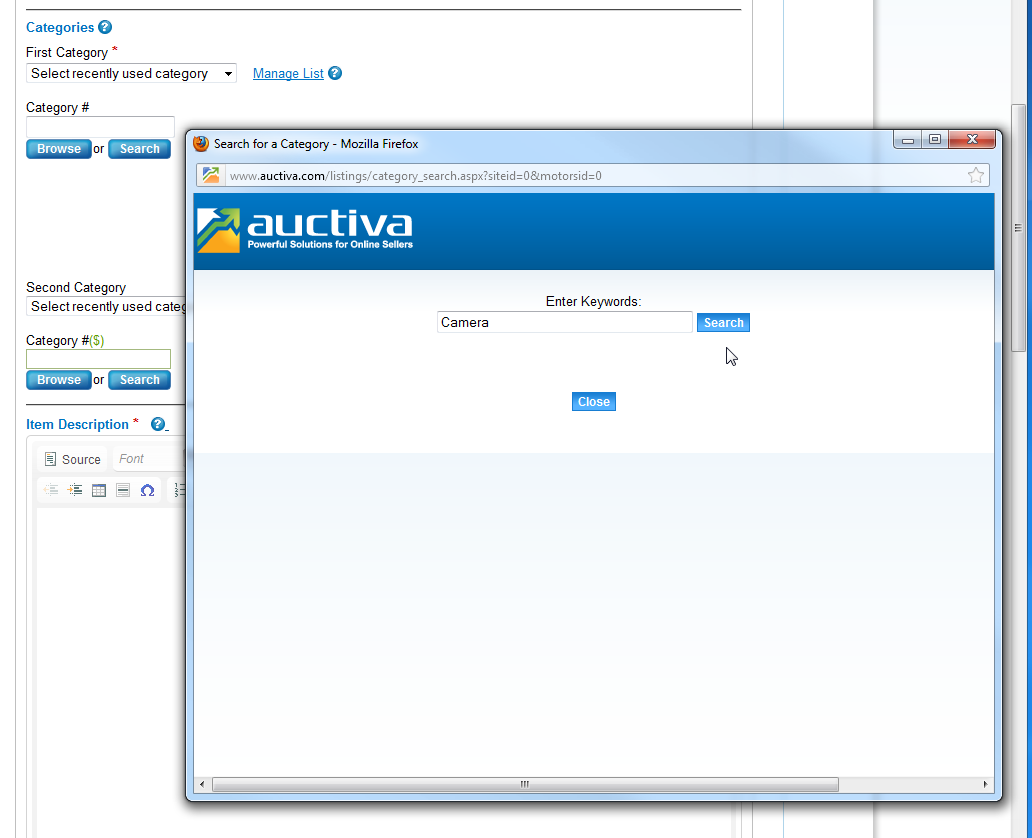The width and height of the screenshot is (1032, 838).
Task: Click the Categories section heading
Action: tap(60, 27)
